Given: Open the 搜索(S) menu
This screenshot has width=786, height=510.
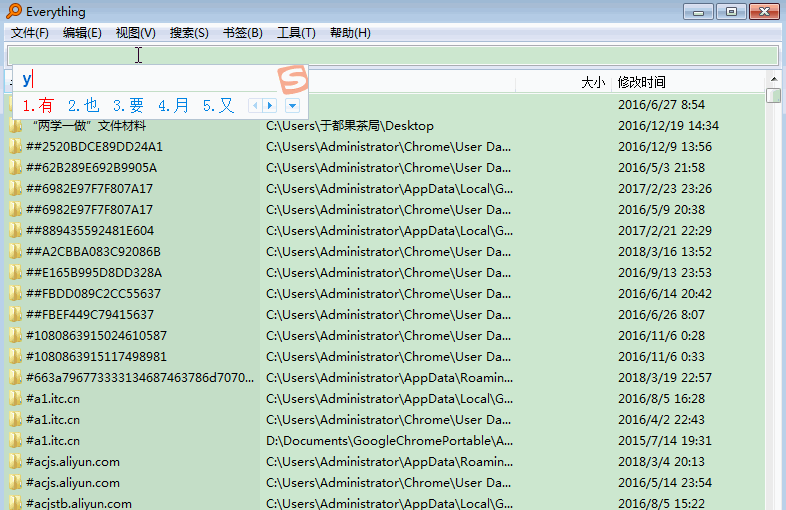Looking at the screenshot, I should (189, 33).
